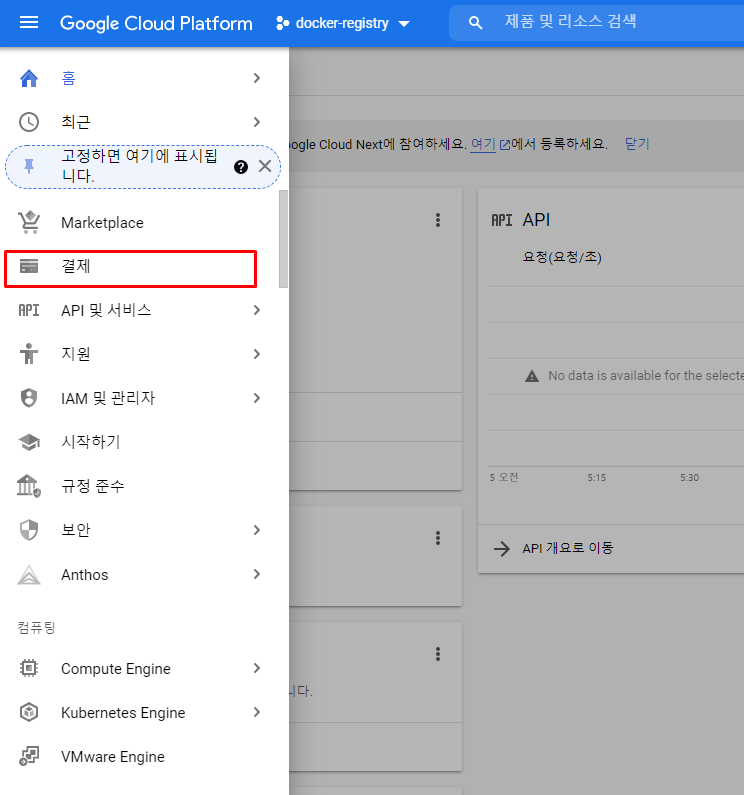Viewport: 744px width, 795px height.
Task: Click the Kubernetes Engine hexagon icon
Action: (x=29, y=712)
